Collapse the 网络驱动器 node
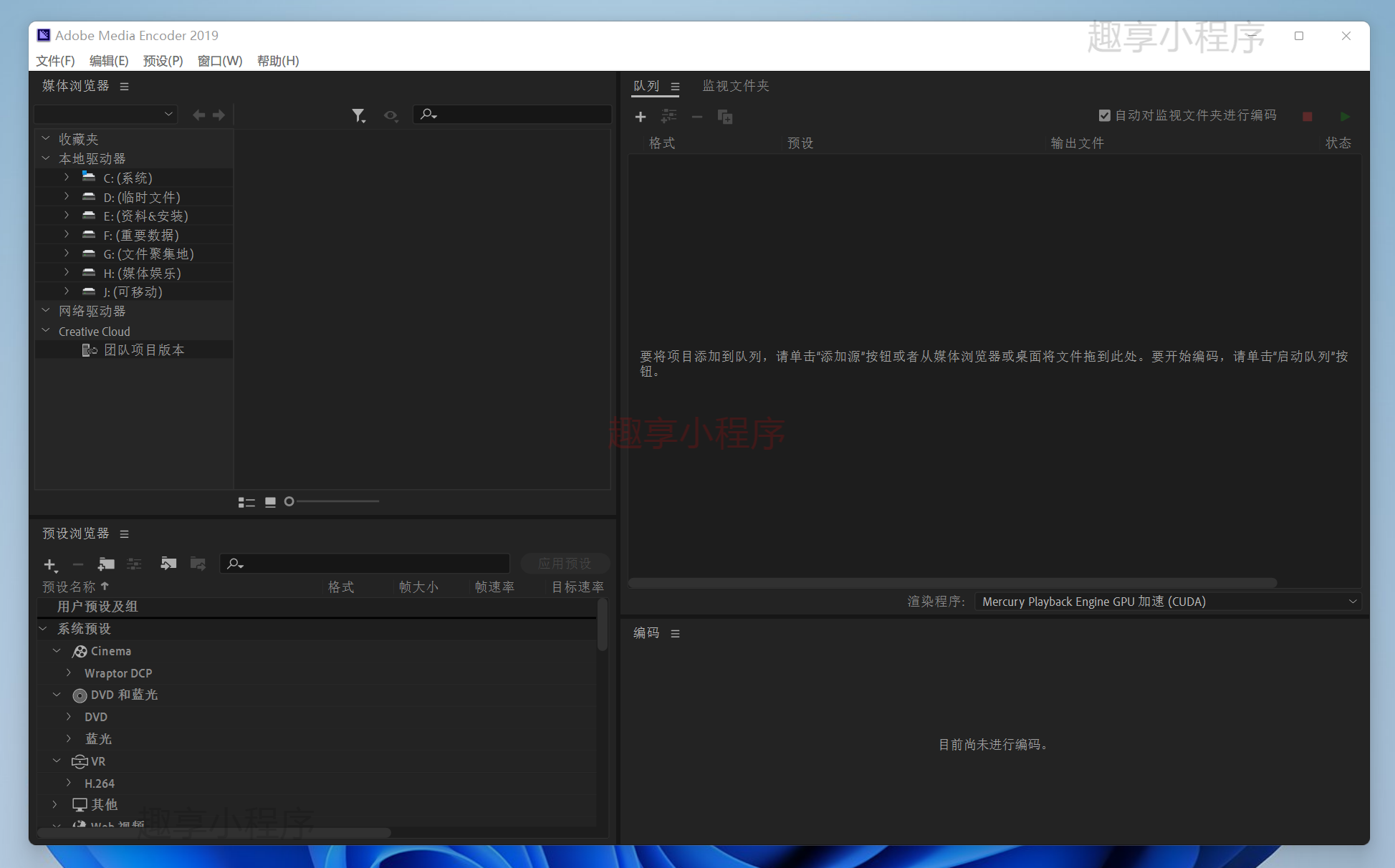Image resolution: width=1395 pixels, height=868 pixels. pos(46,310)
